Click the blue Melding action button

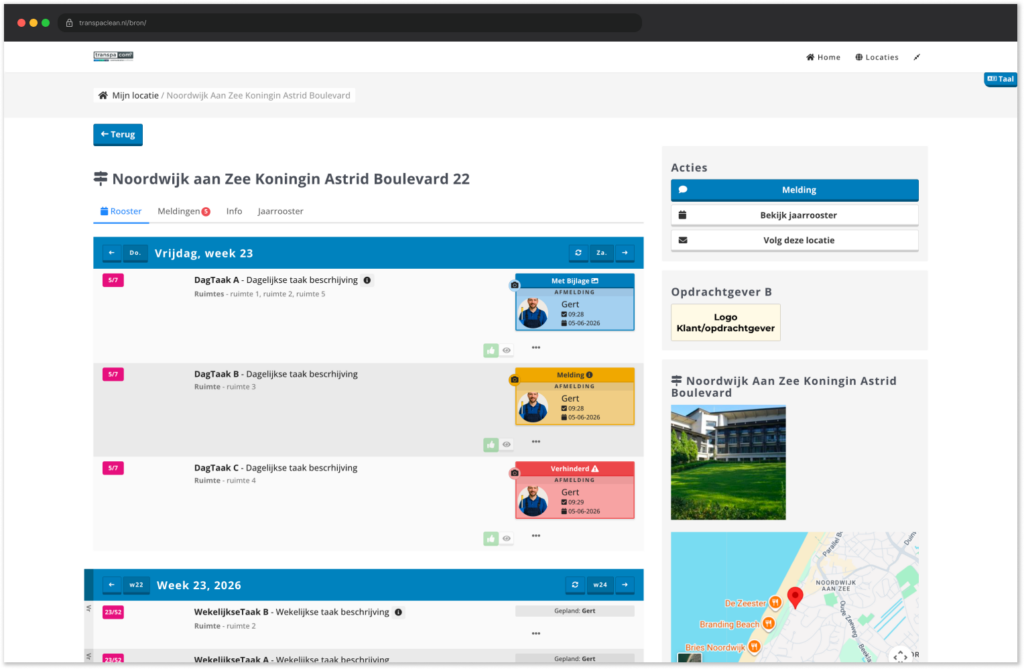(x=795, y=190)
